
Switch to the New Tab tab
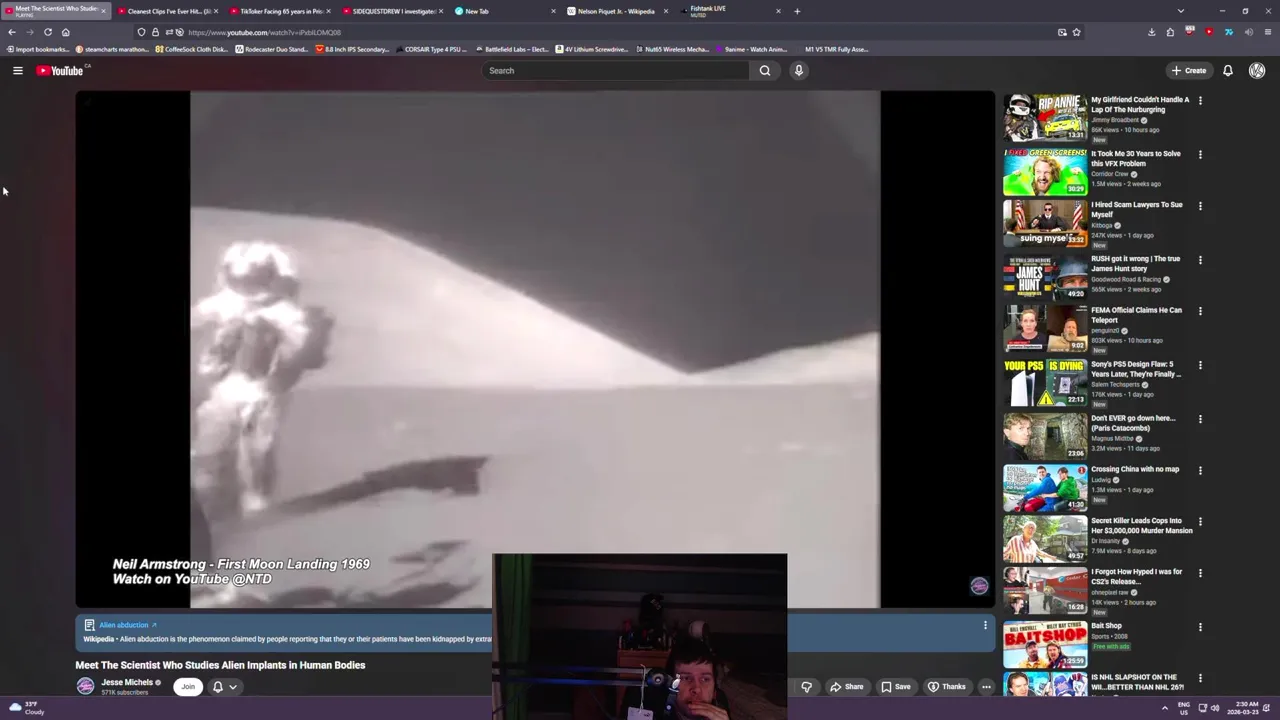coord(504,11)
